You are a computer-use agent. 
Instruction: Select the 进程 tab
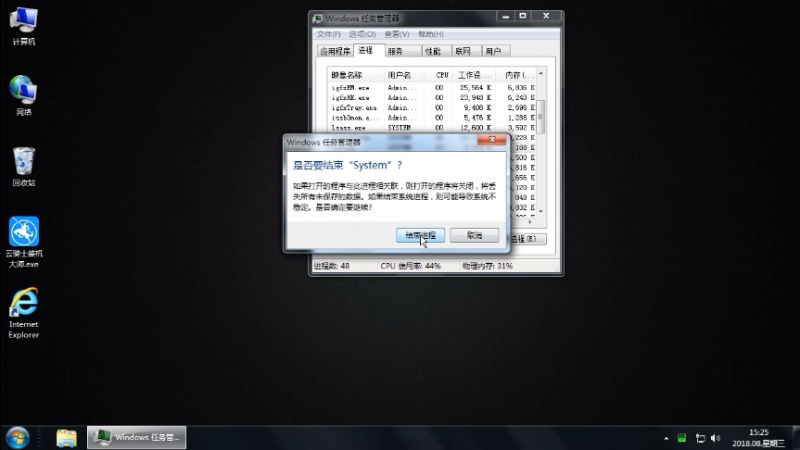pos(366,51)
